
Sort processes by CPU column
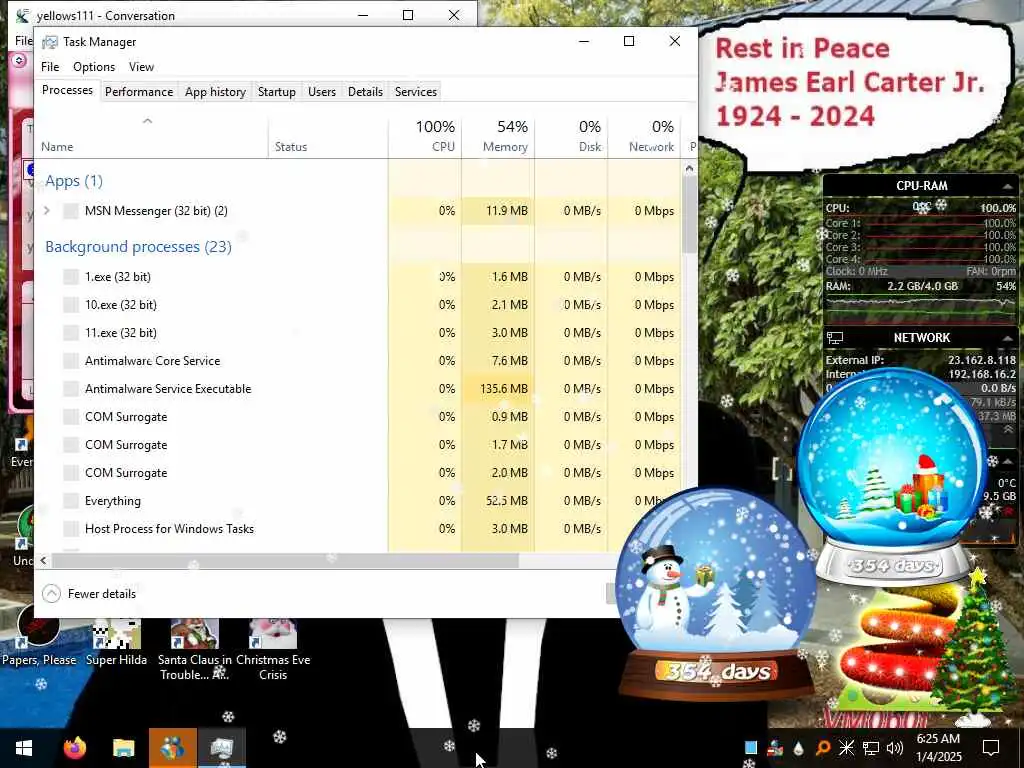[x=425, y=136]
